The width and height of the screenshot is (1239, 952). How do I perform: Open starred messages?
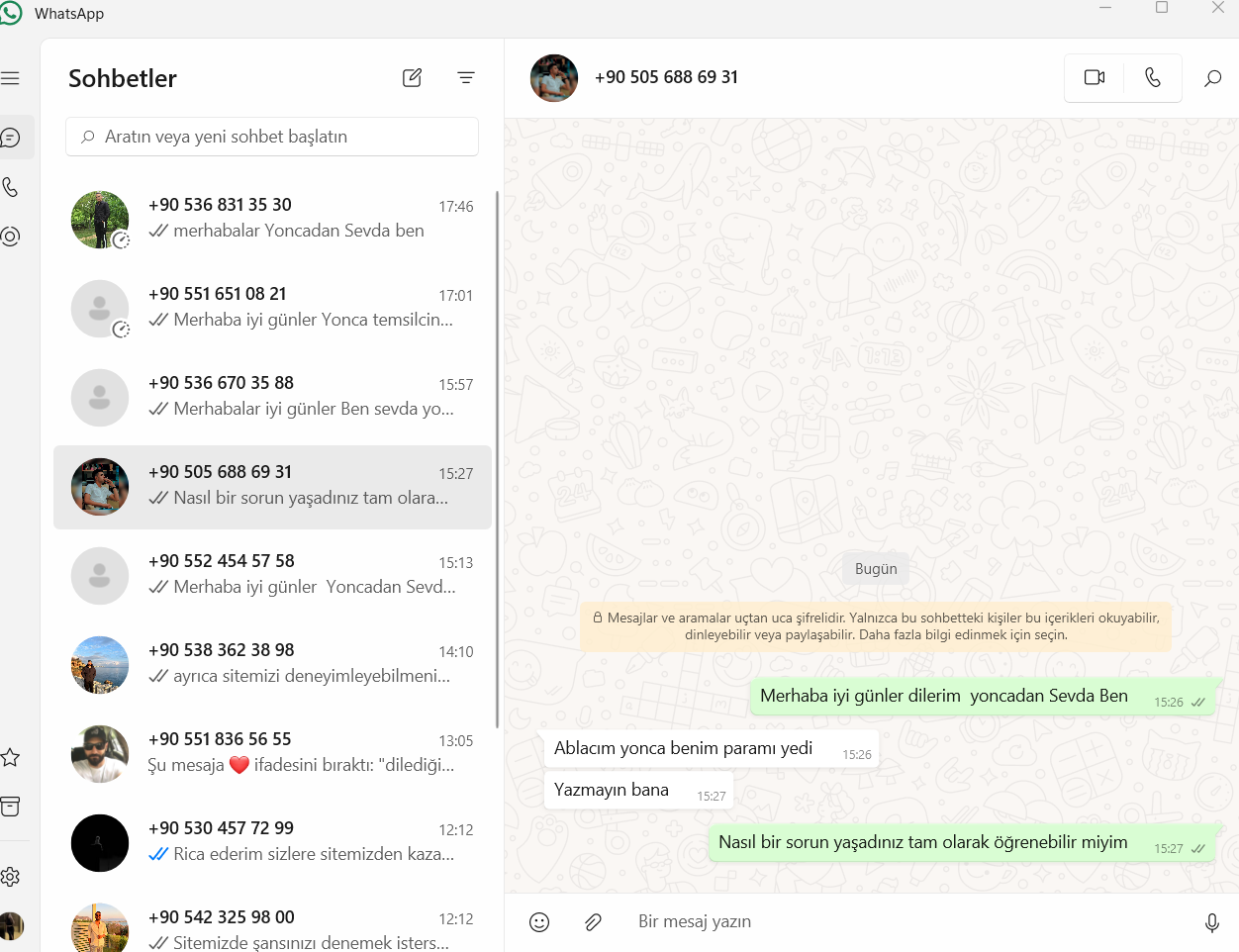click(x=11, y=757)
